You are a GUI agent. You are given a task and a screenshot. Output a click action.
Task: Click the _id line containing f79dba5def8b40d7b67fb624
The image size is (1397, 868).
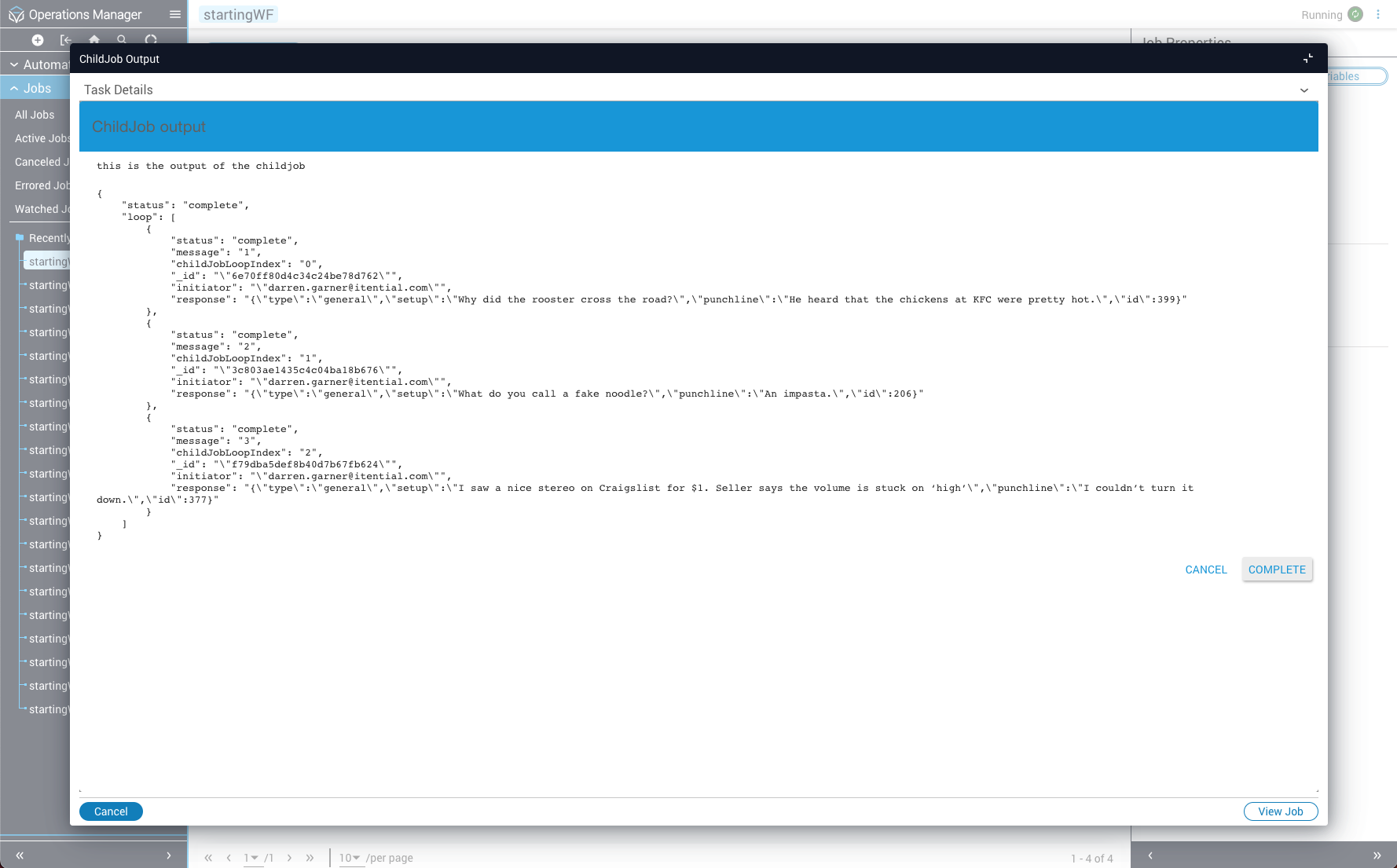click(x=287, y=464)
